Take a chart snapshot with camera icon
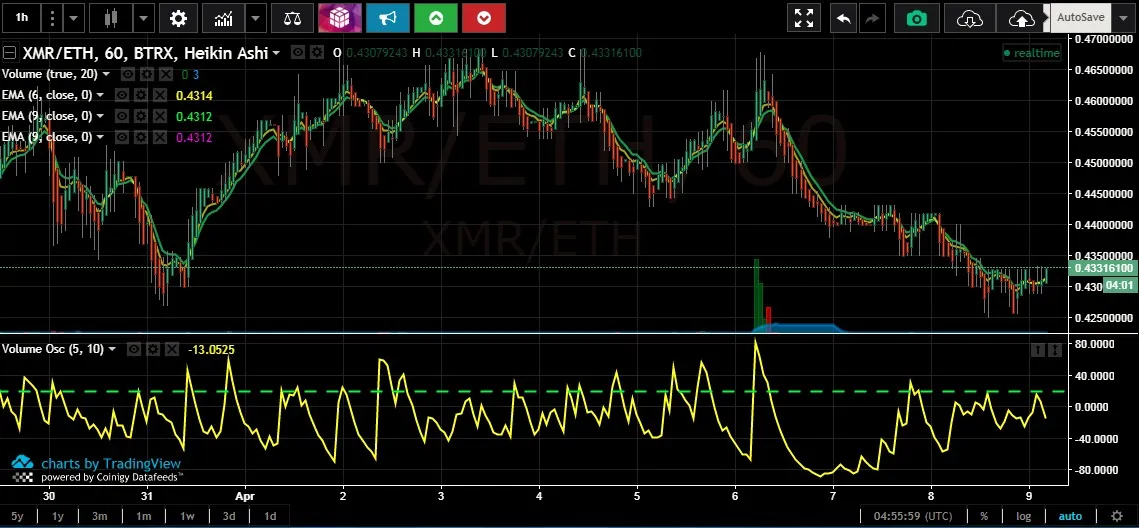Viewport: 1139px width, 528px height. click(917, 18)
